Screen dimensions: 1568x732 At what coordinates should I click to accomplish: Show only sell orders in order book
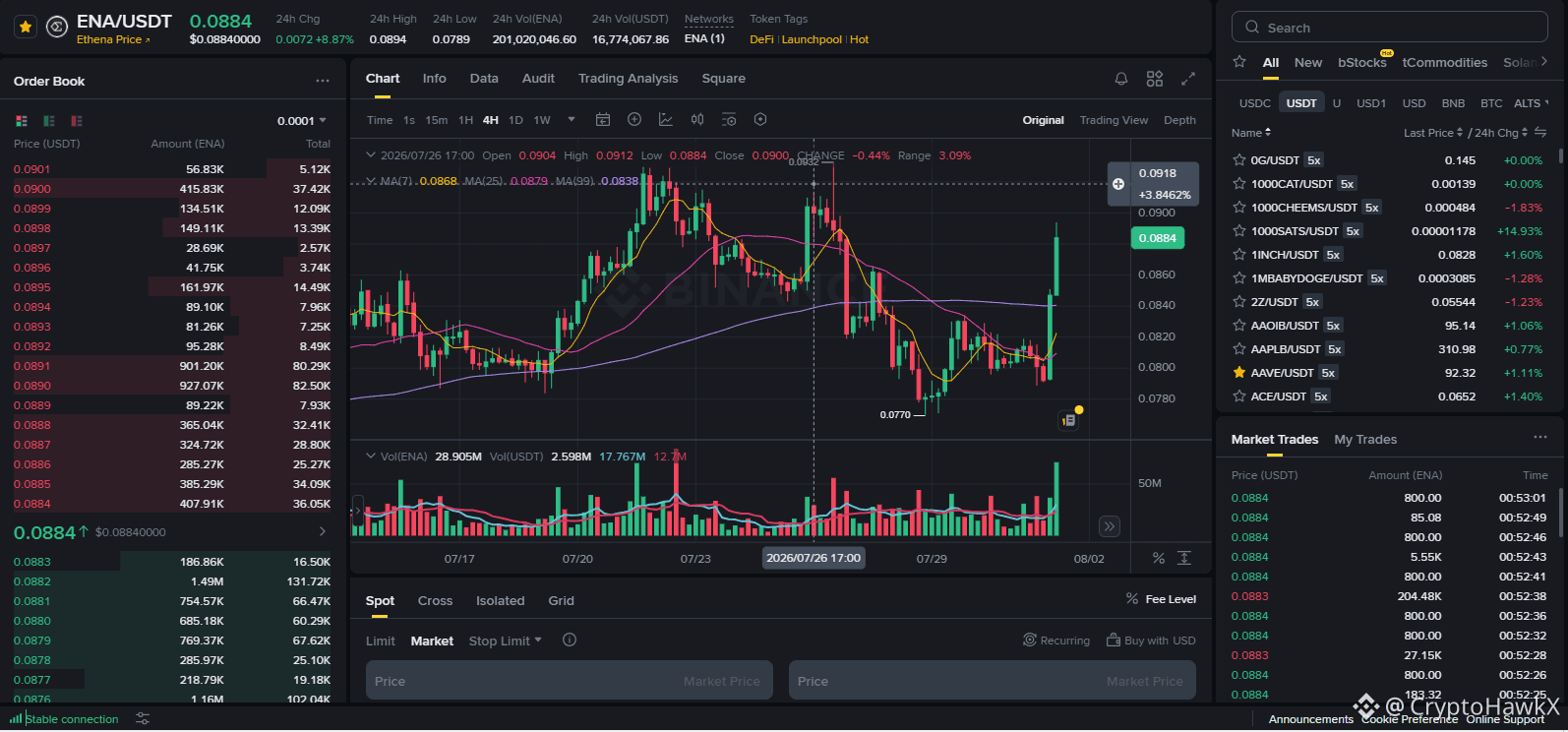click(77, 121)
